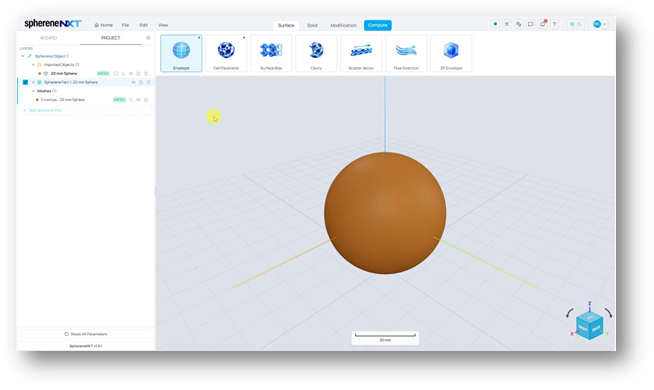Open the Cell Parameter tool
The height and width of the screenshot is (390, 654).
[226, 53]
